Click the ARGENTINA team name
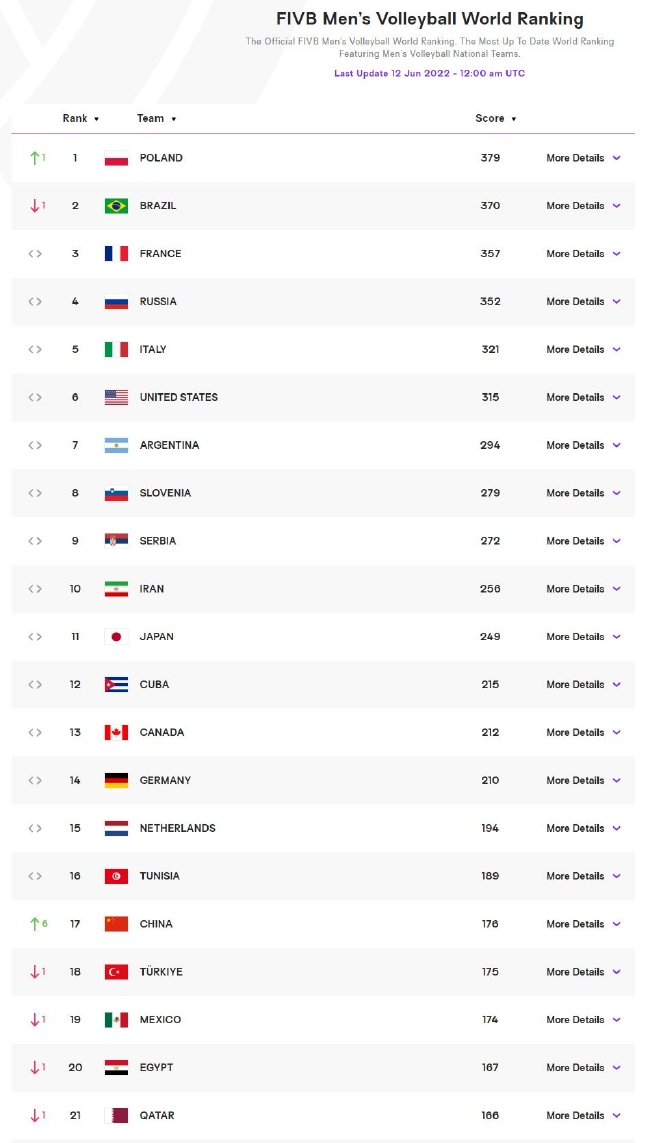This screenshot has height=1143, width=650. coord(169,445)
